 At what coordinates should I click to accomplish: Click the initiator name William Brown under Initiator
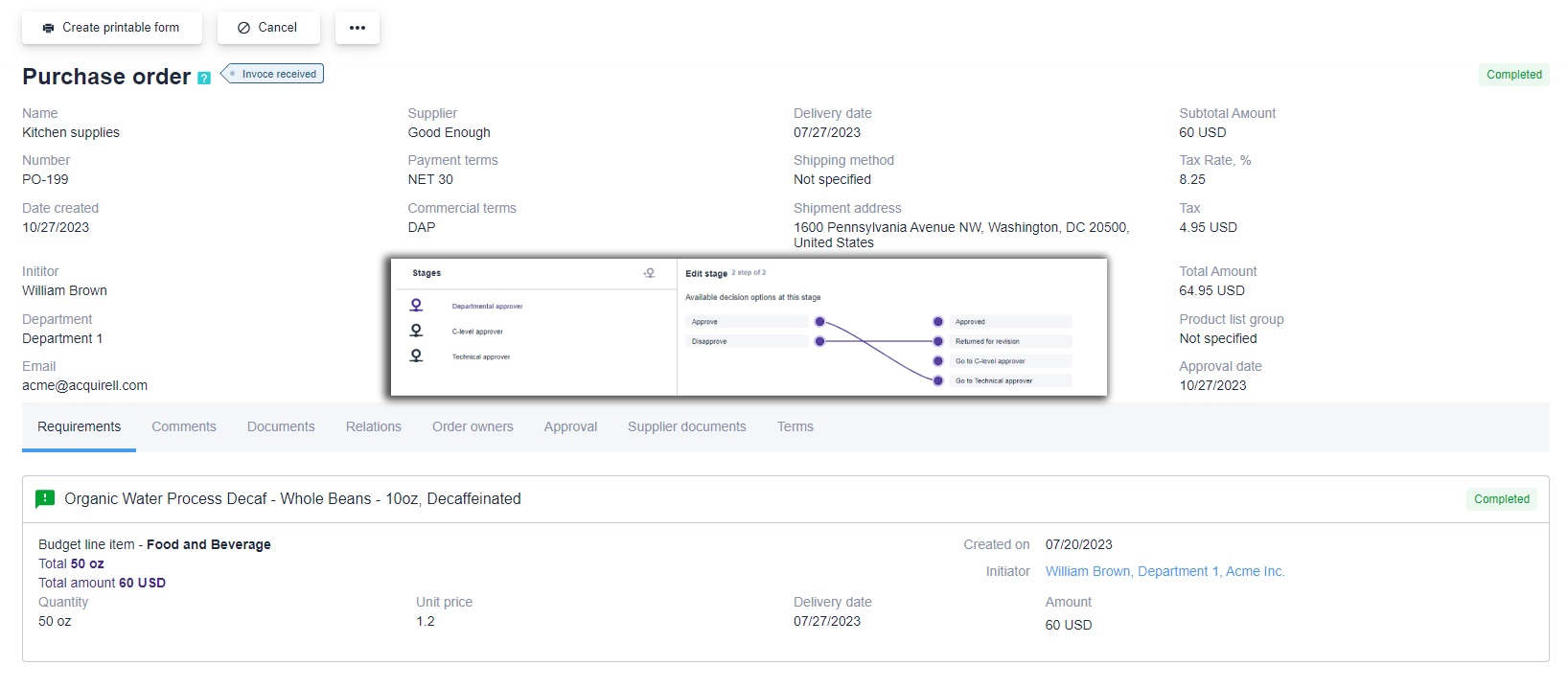pos(64,291)
